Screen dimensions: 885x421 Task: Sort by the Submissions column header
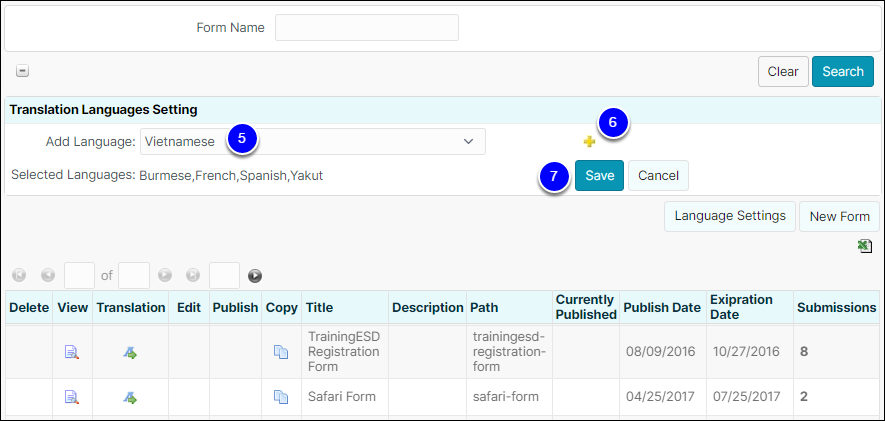tap(836, 308)
